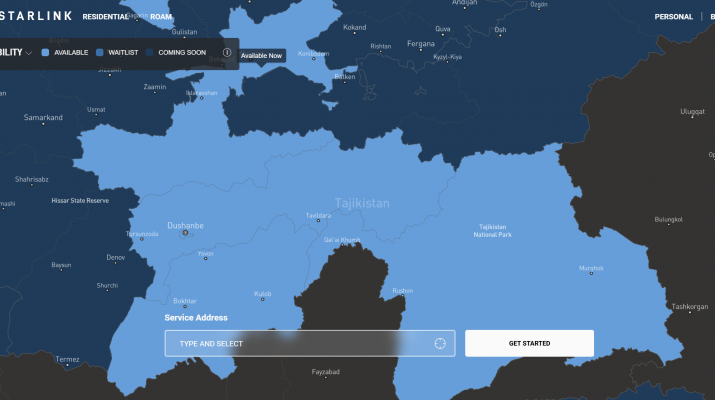Click the Coming Soon legend swatch
The height and width of the screenshot is (400, 715).
coord(150,52)
